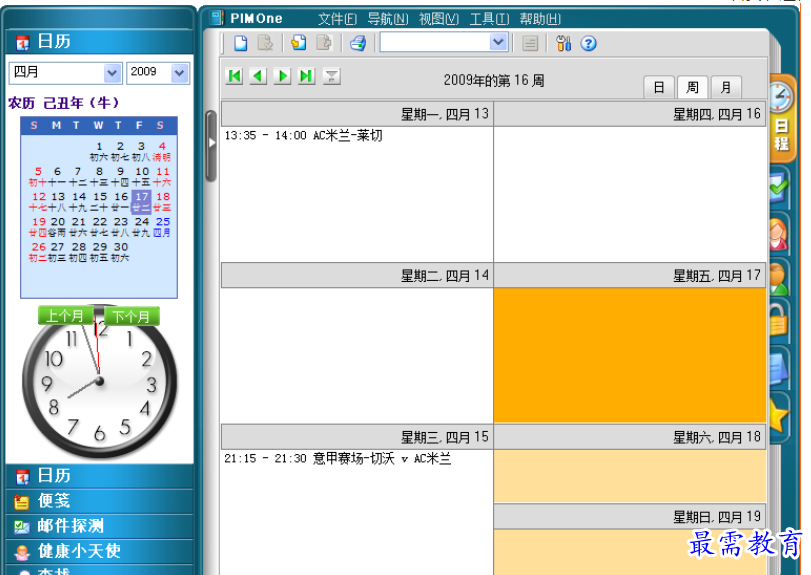Open 邮件探测 mail checker in navigation list
This screenshot has width=811, height=575.
tap(99, 526)
